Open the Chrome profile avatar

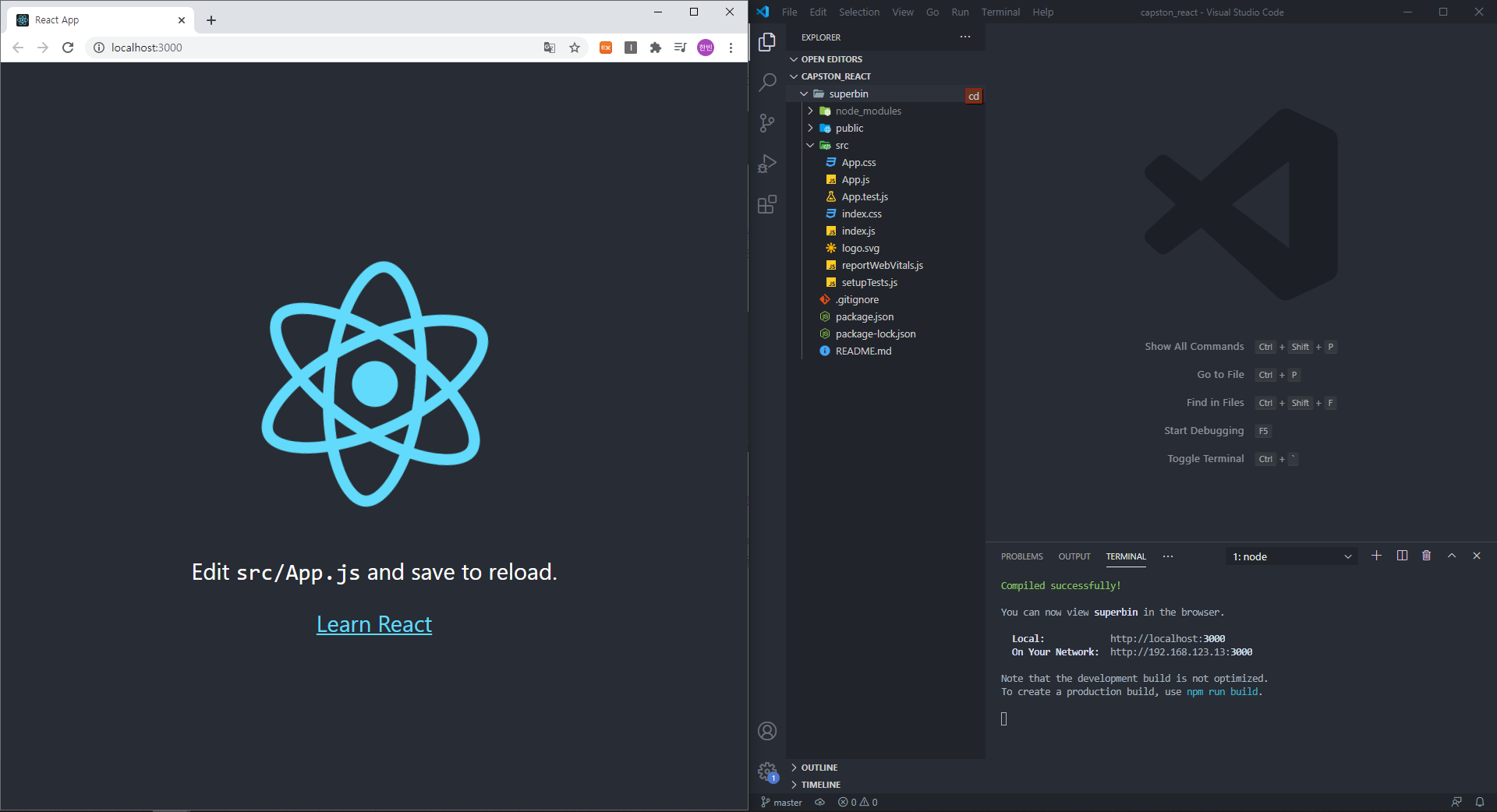click(706, 48)
